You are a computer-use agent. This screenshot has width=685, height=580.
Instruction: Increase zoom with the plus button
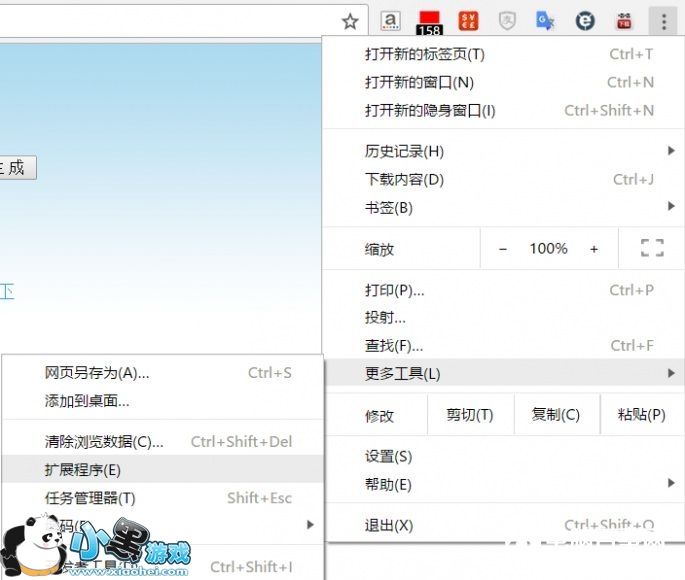(x=594, y=249)
